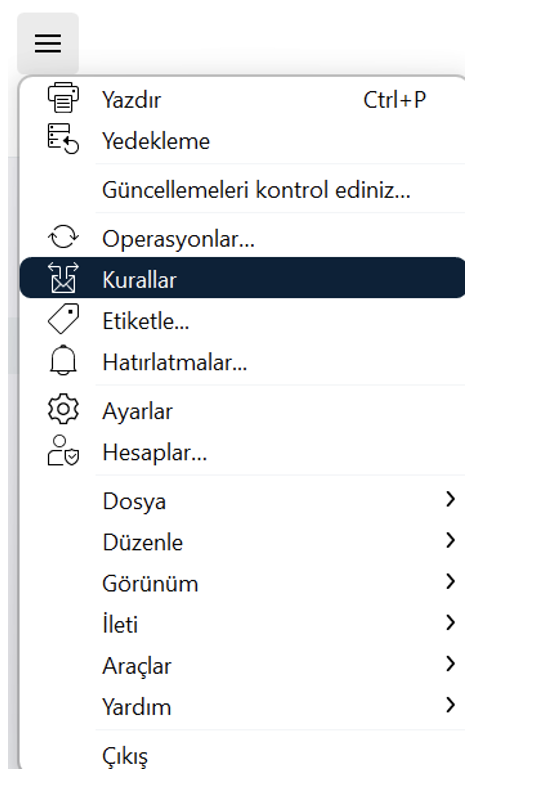Expand the Dosya submenu arrow
Screen dimensions: 536x786
(450, 499)
